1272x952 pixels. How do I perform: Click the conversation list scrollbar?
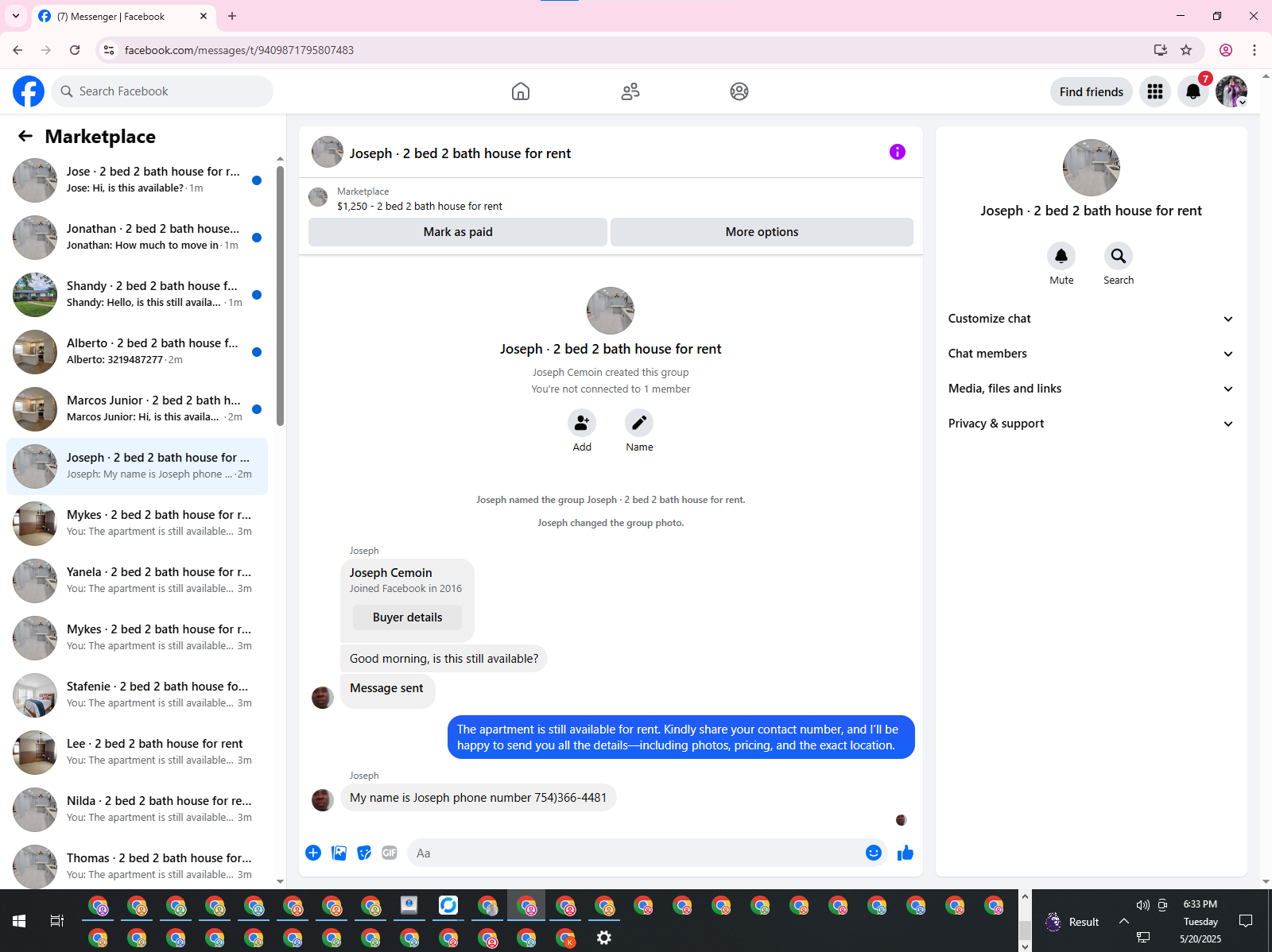click(280, 296)
